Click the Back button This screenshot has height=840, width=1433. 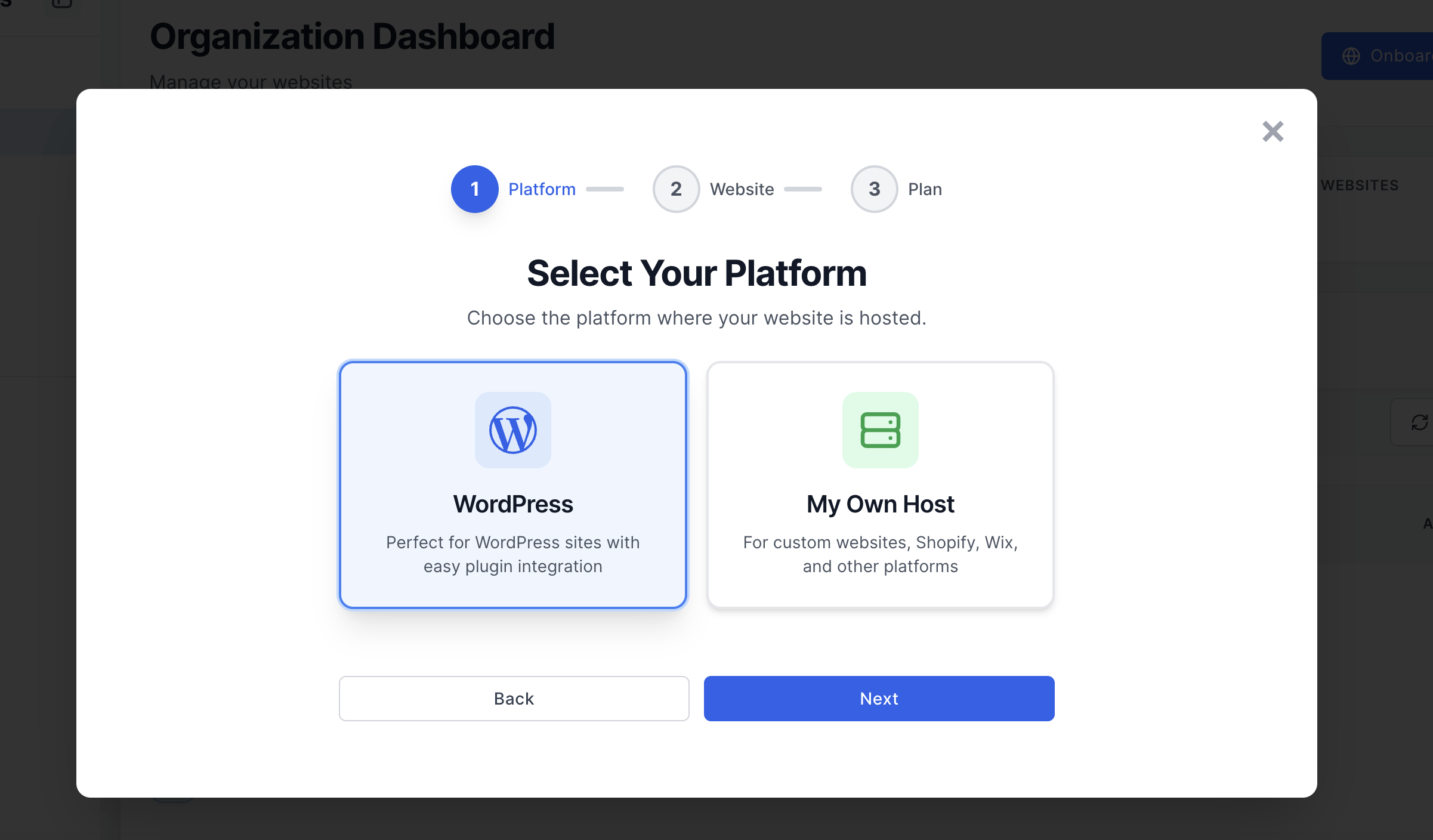(x=514, y=698)
